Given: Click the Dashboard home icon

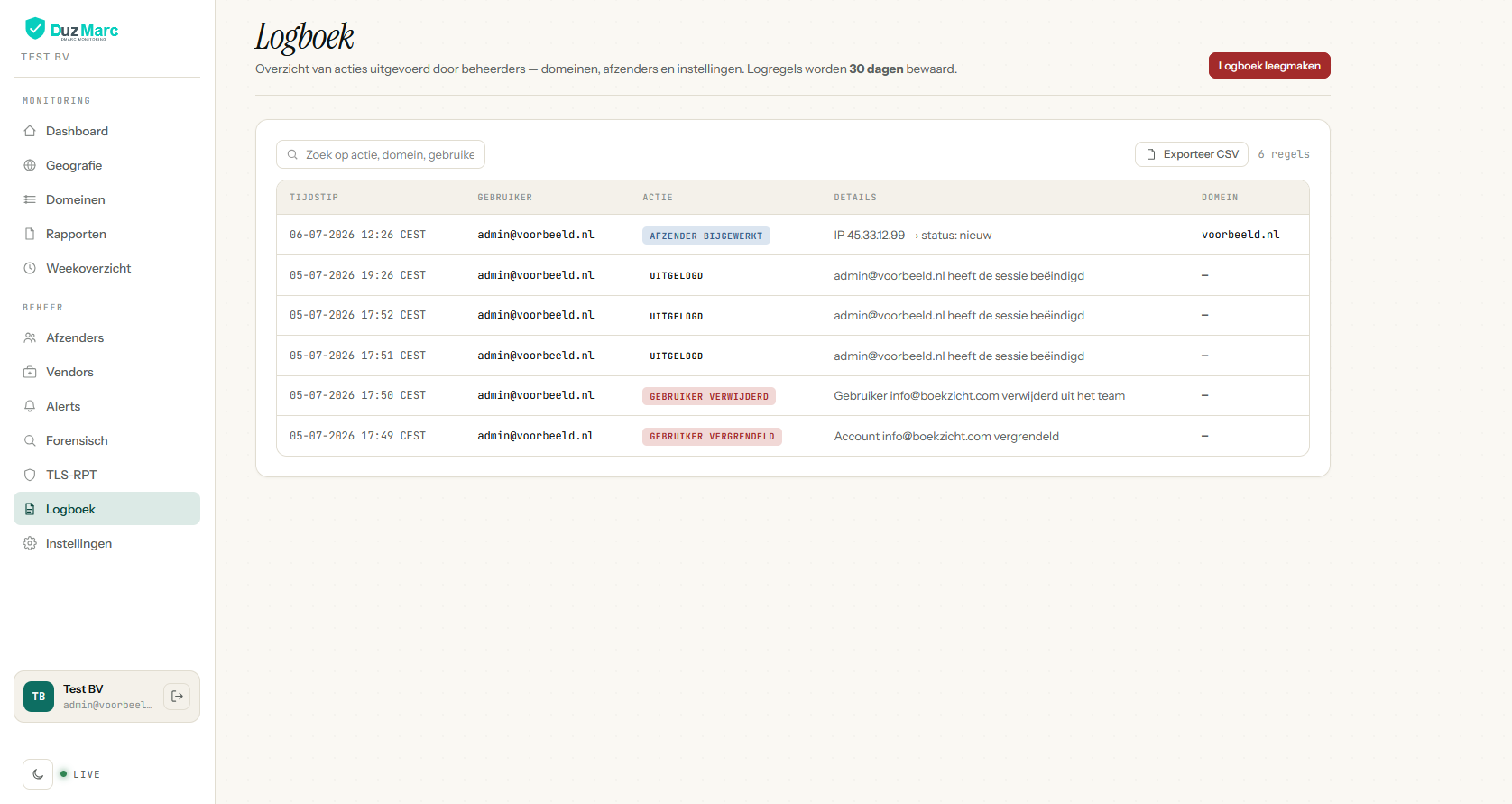Looking at the screenshot, I should click(30, 131).
